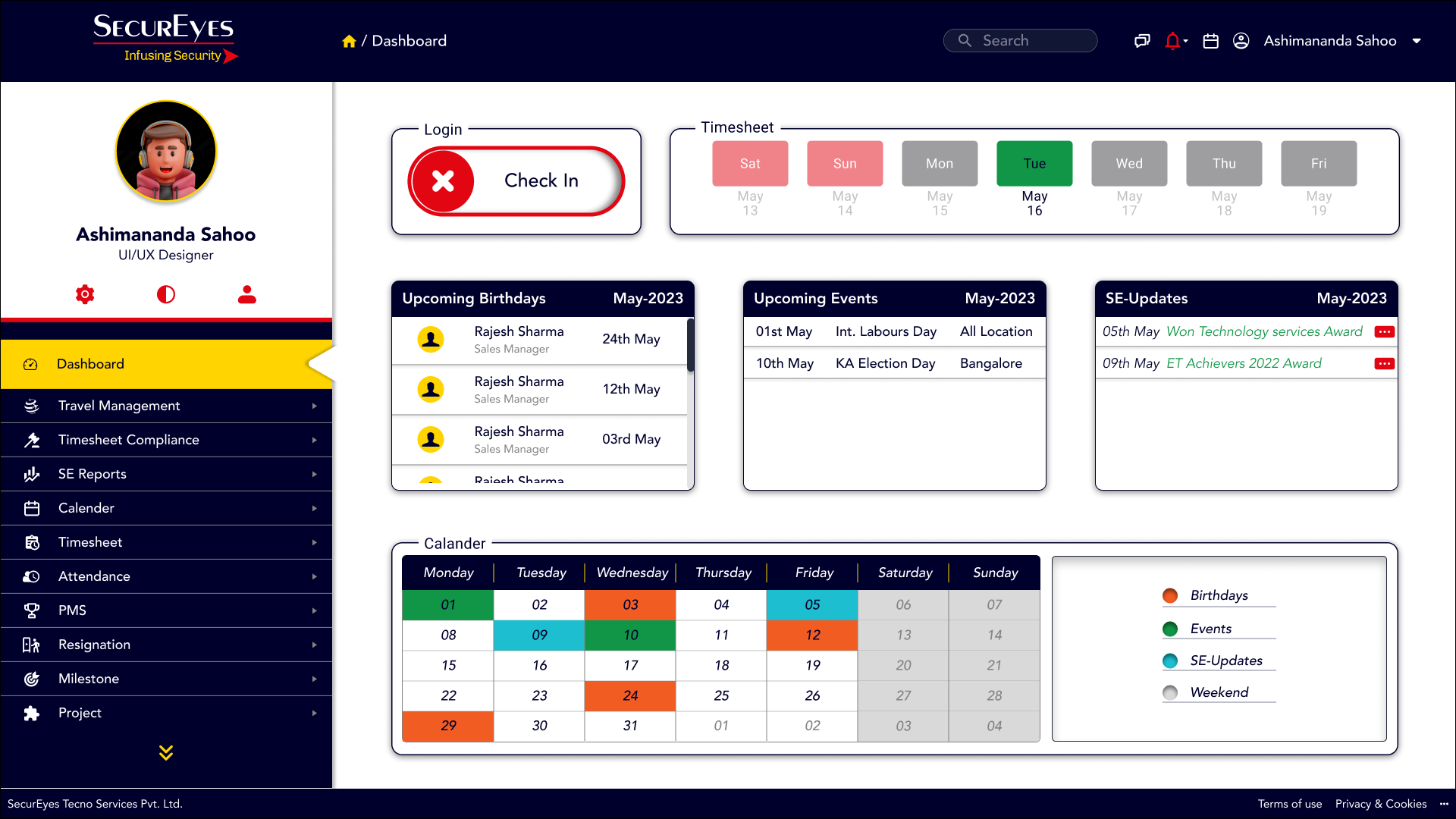This screenshot has width=1456, height=819.
Task: Toggle the Birthdays legend indicator
Action: coord(1170,596)
